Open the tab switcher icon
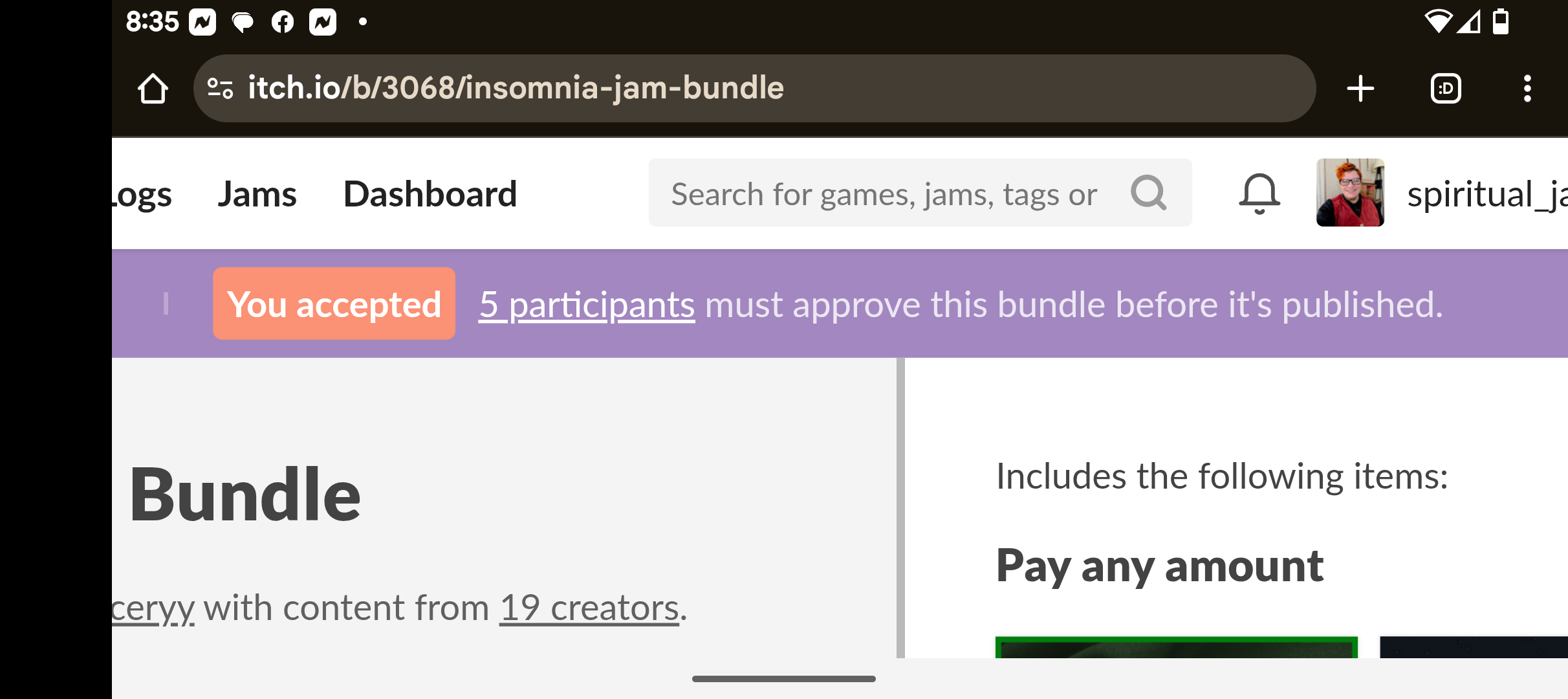The width and height of the screenshot is (1568, 699). [x=1446, y=89]
